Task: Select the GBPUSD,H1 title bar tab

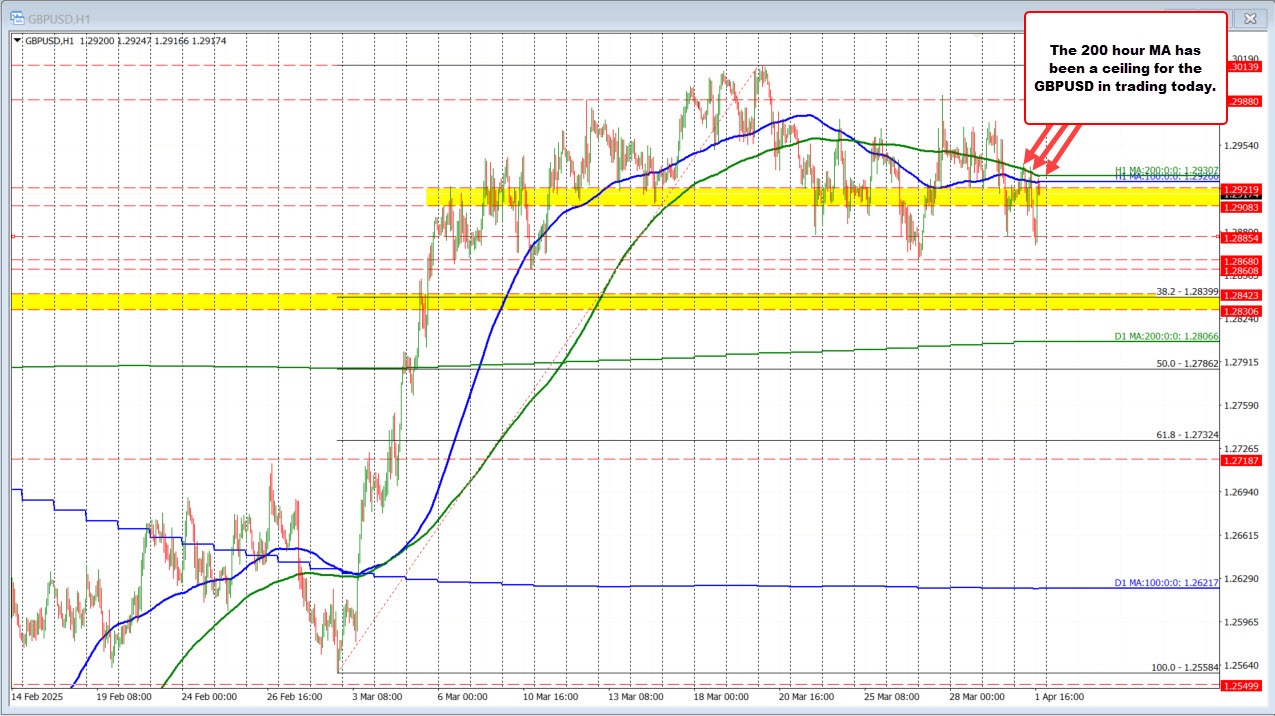Action: point(60,17)
